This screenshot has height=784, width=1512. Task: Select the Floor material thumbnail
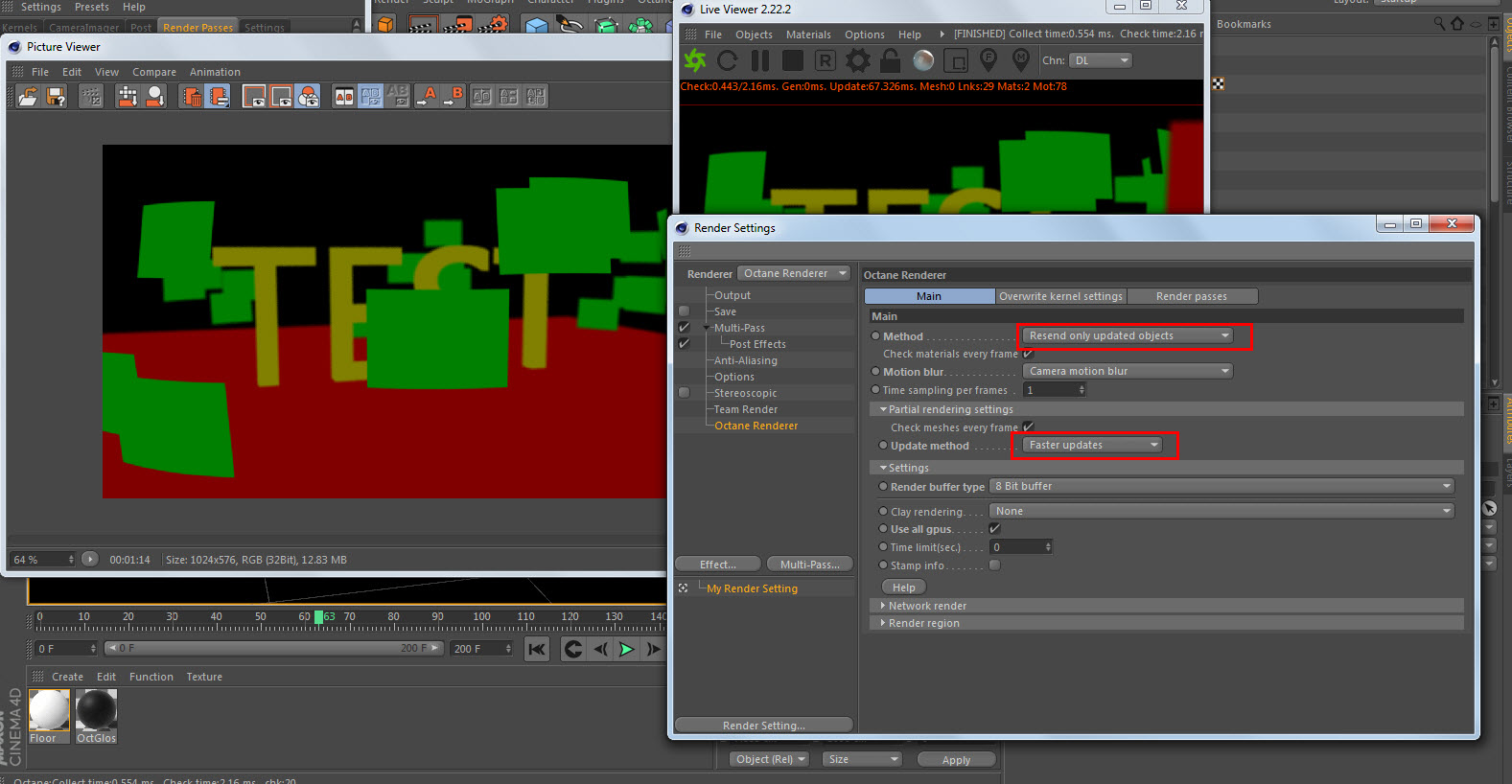[49, 716]
